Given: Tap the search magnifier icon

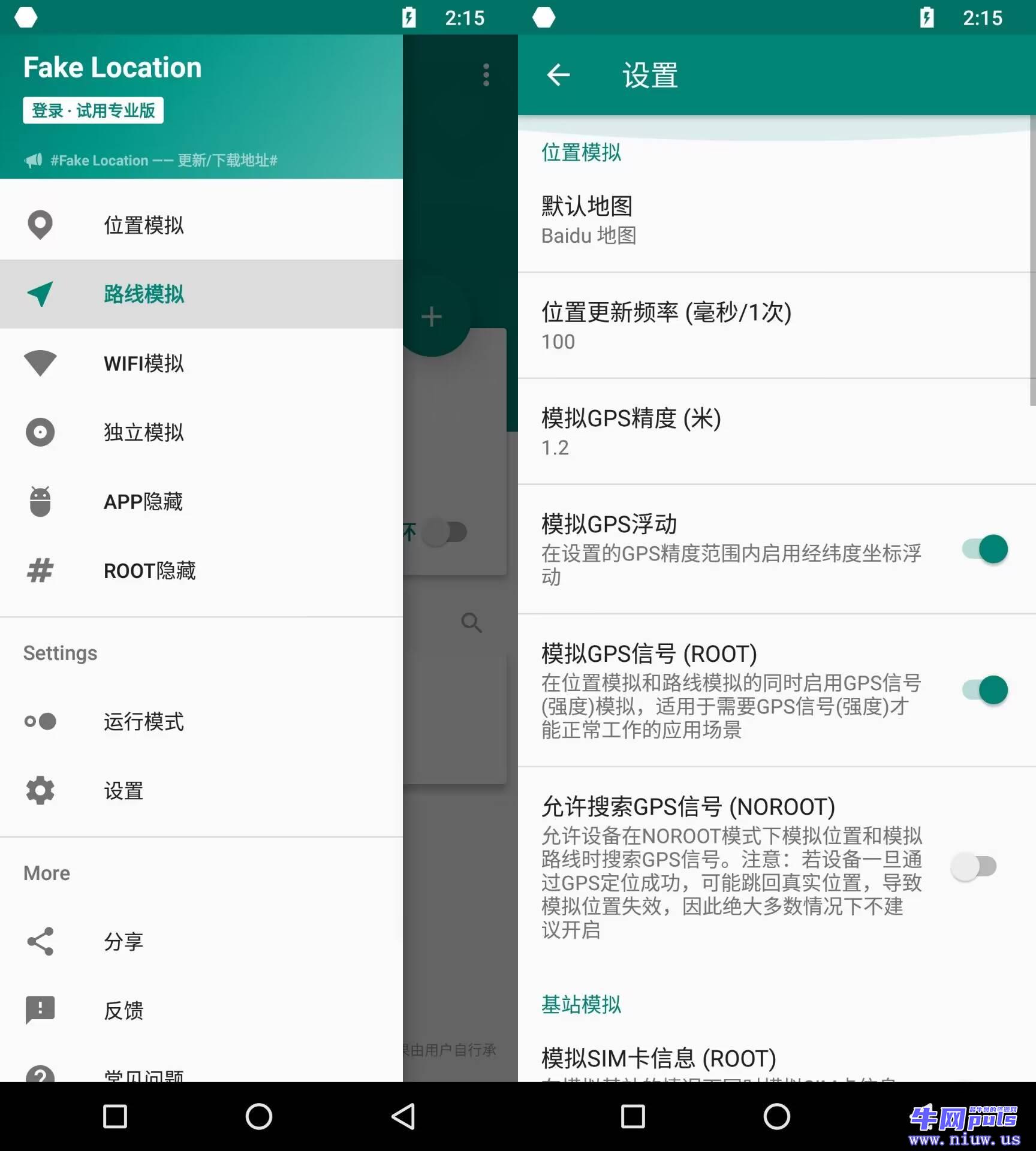Looking at the screenshot, I should 472,623.
